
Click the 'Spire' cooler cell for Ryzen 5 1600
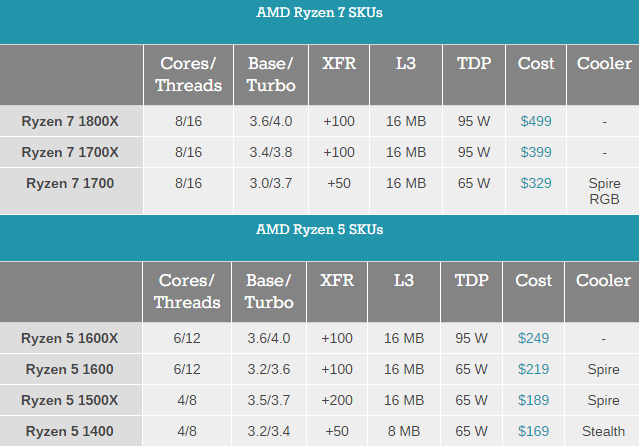pos(603,369)
